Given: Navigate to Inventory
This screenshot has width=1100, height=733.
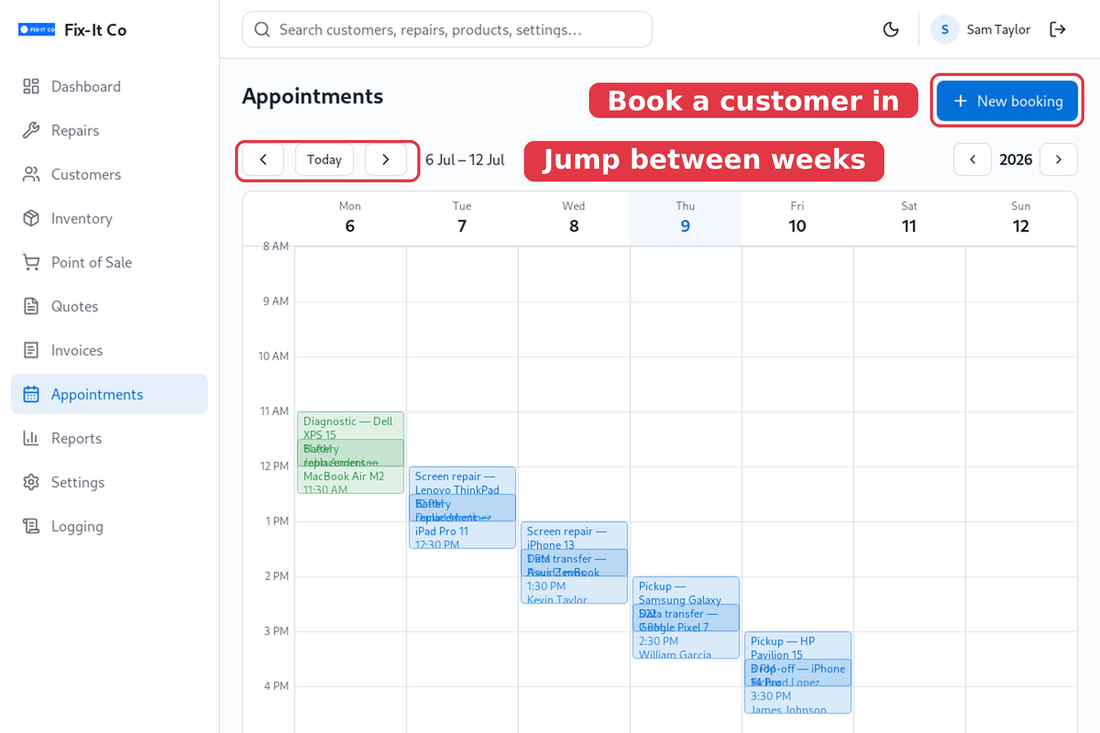Looking at the screenshot, I should click(109, 218).
